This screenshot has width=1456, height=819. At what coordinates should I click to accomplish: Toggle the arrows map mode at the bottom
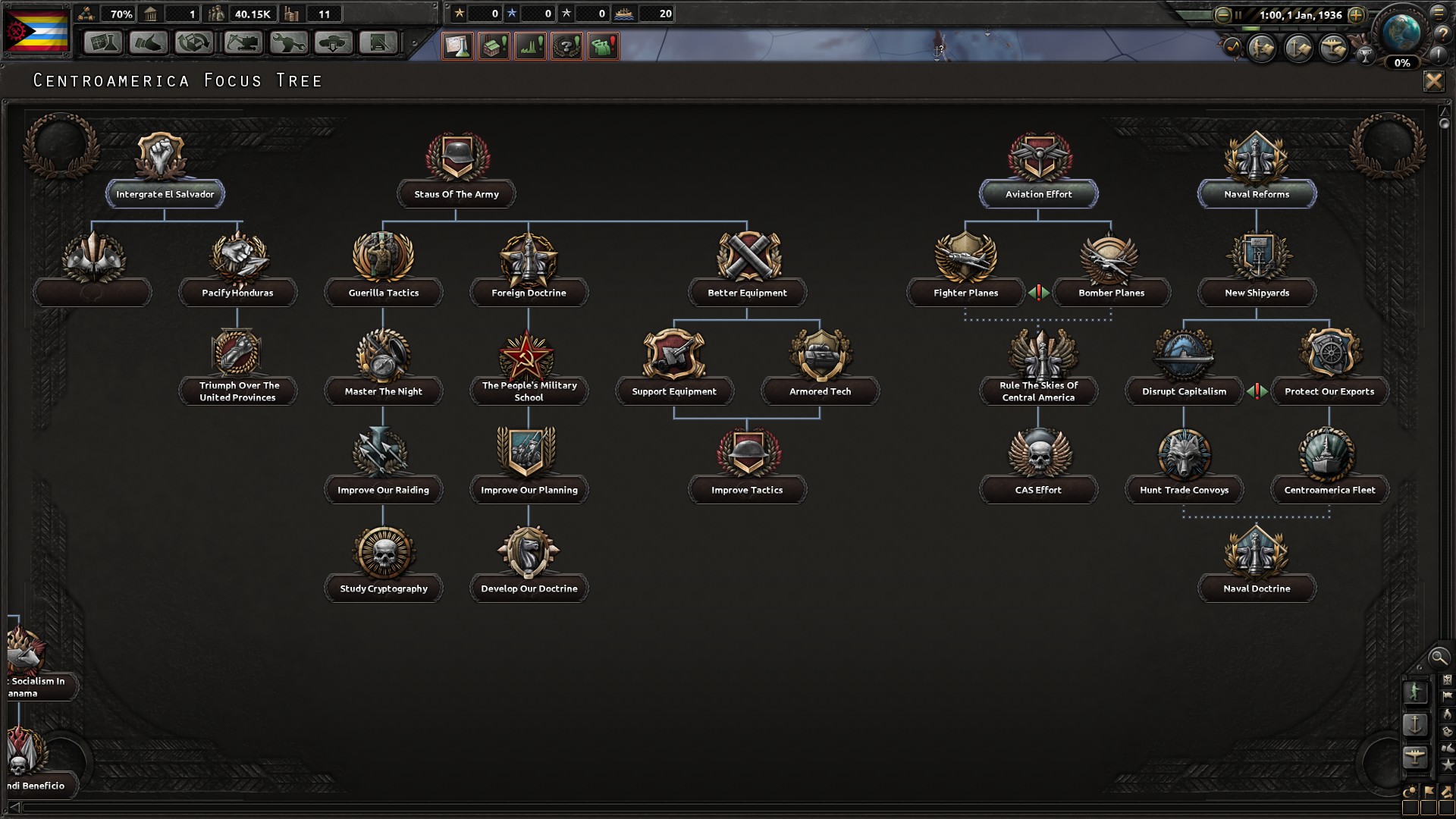1447,791
